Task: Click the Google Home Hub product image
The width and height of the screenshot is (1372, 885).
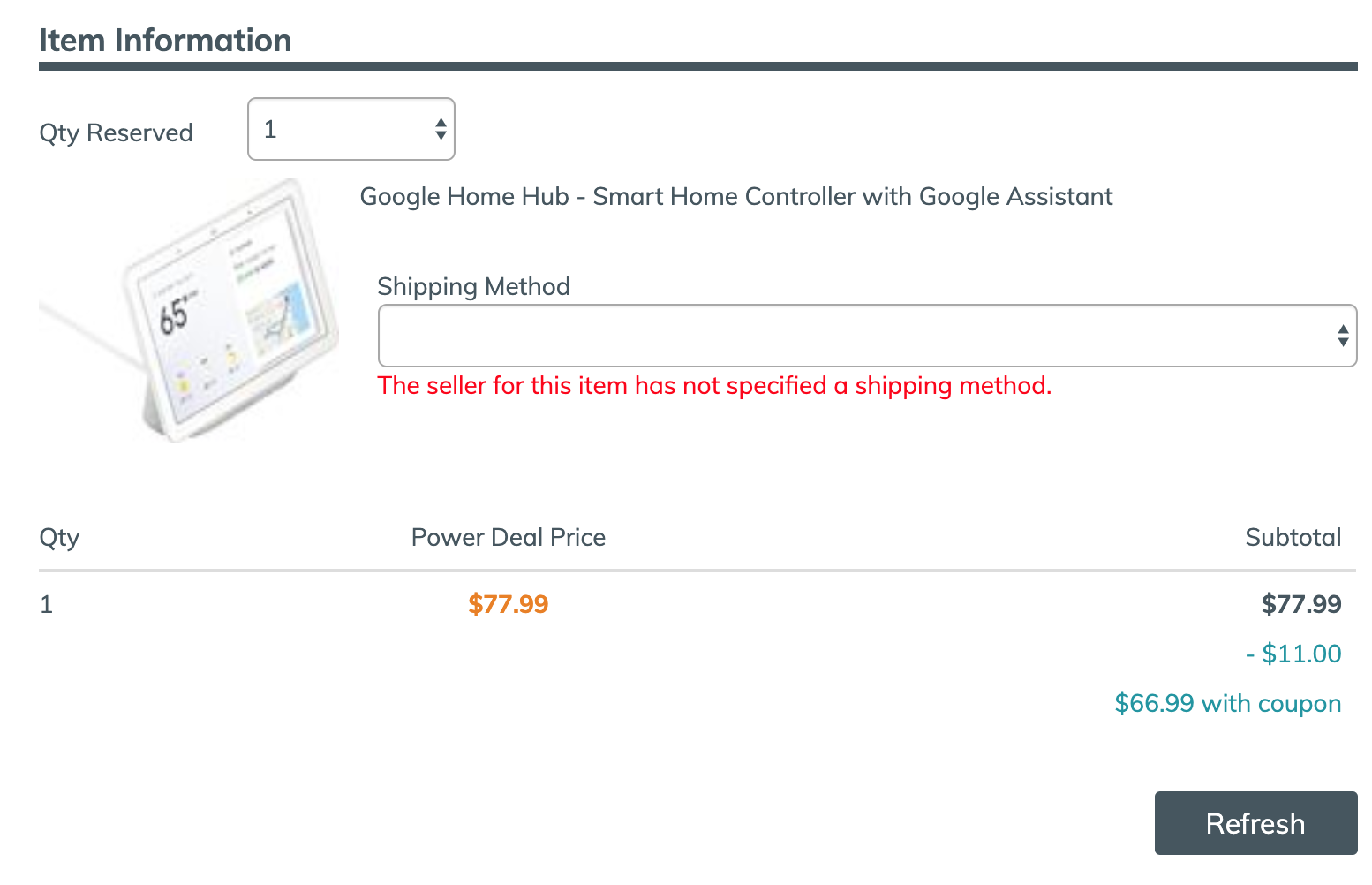Action: click(190, 310)
